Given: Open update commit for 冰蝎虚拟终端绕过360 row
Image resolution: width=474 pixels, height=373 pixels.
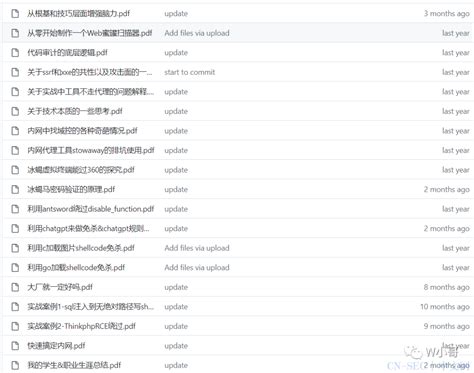Looking at the screenshot, I should (x=176, y=170).
